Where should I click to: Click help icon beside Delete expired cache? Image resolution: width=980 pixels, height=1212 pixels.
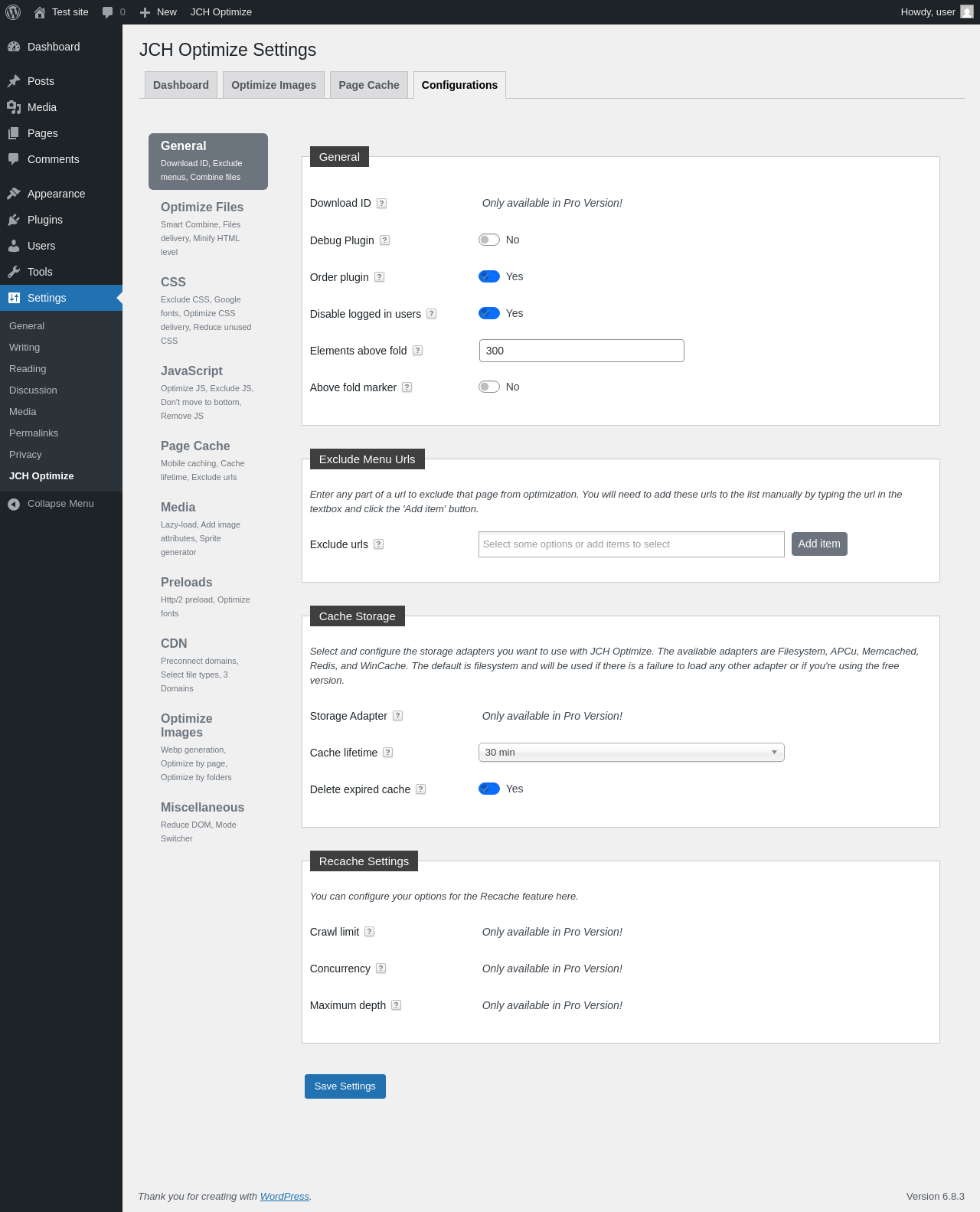tap(421, 789)
